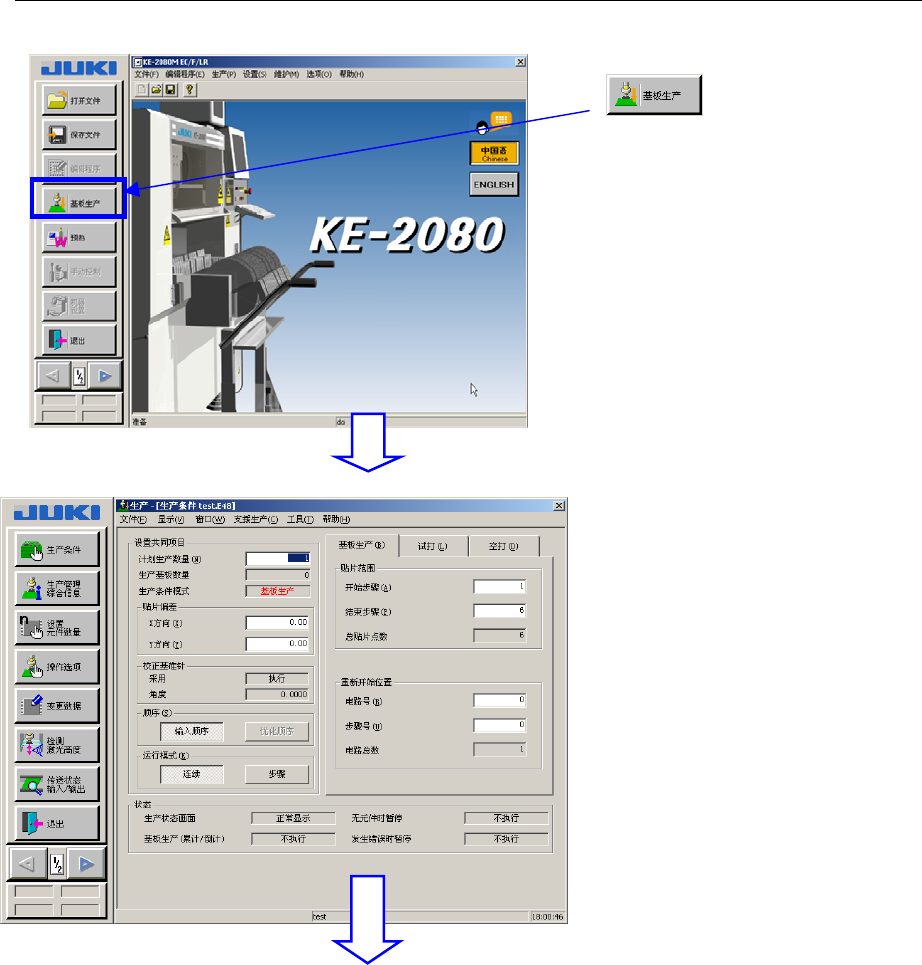Open 基板生产 in the KE-2080 sidebar
922x965 pixels.
(x=79, y=202)
